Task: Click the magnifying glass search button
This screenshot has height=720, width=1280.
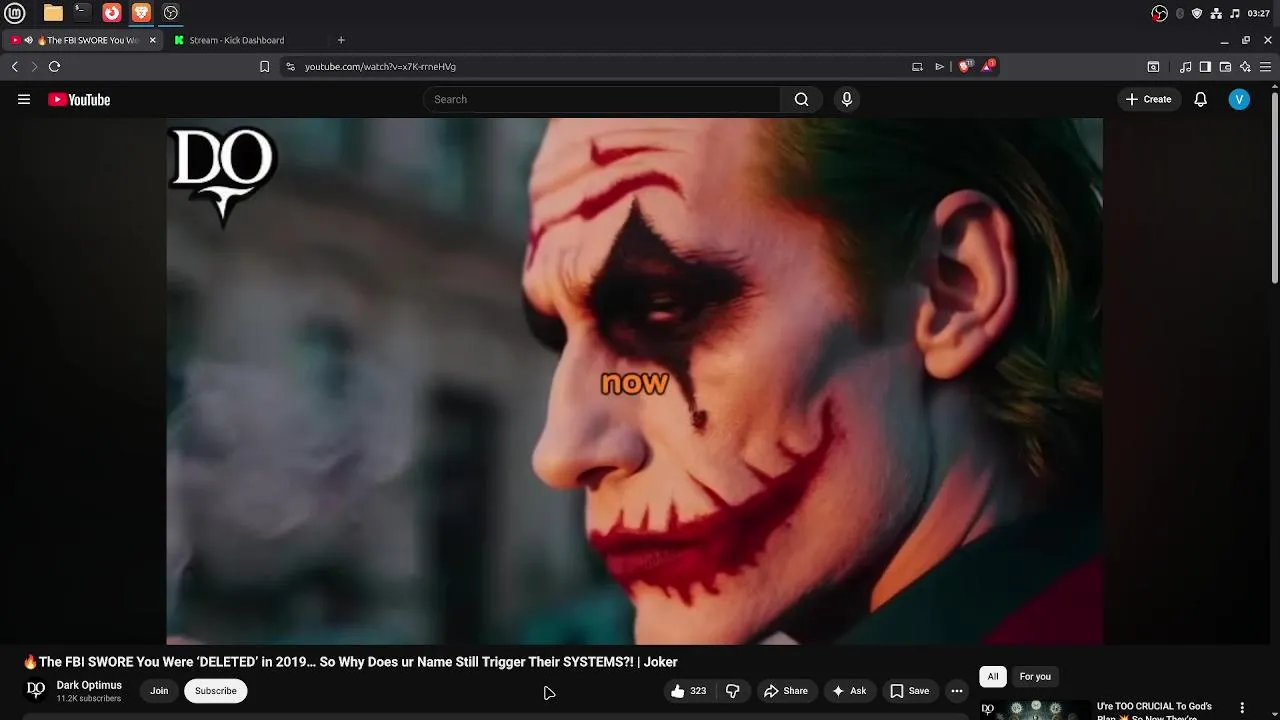Action: [801, 99]
